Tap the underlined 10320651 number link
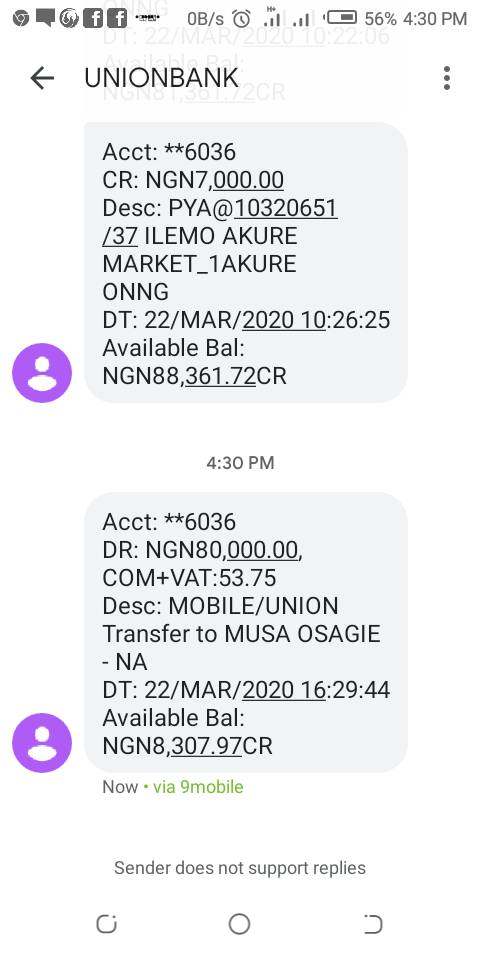 click(x=285, y=209)
